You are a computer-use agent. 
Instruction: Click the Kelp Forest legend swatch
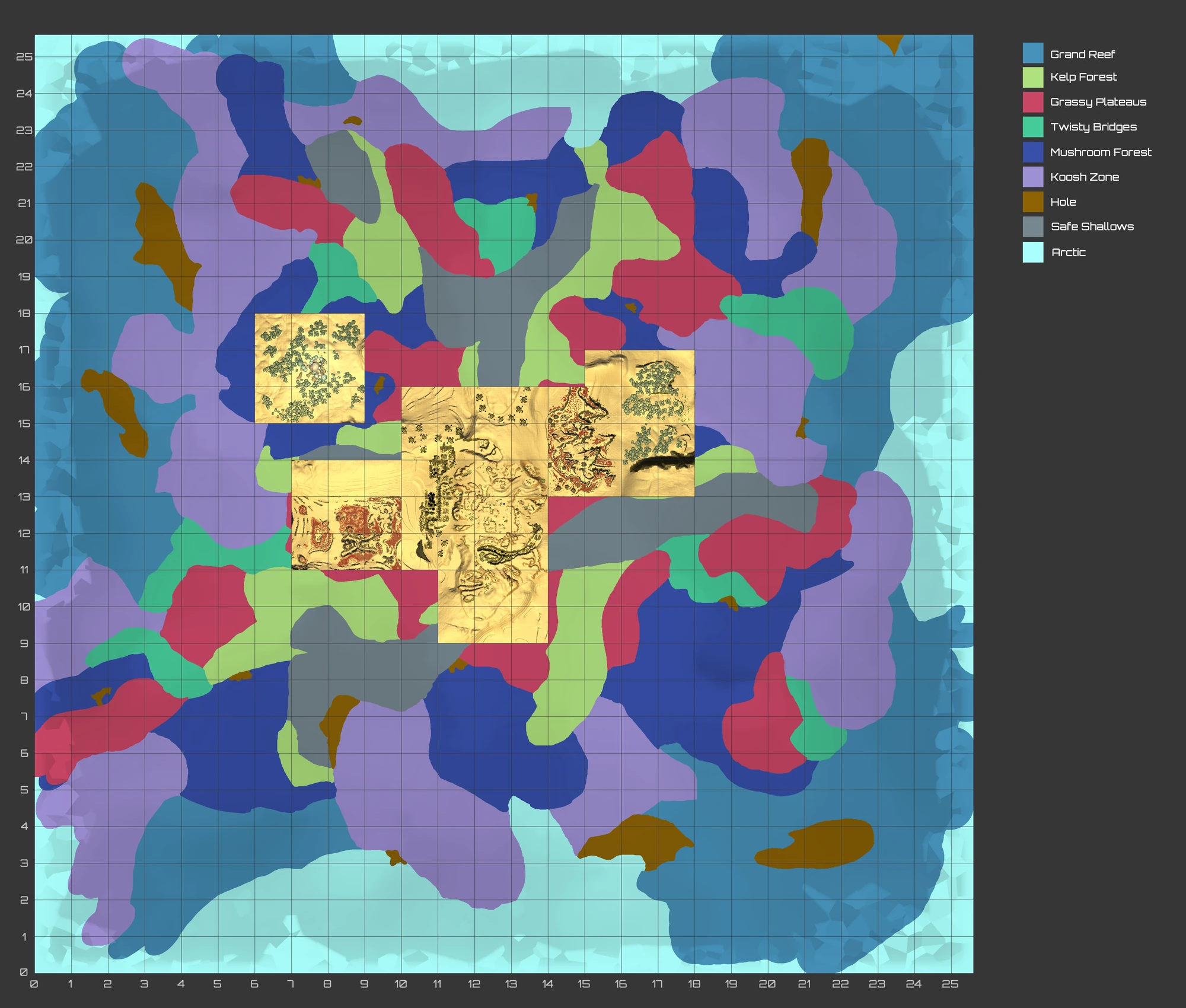pyautogui.click(x=1032, y=77)
